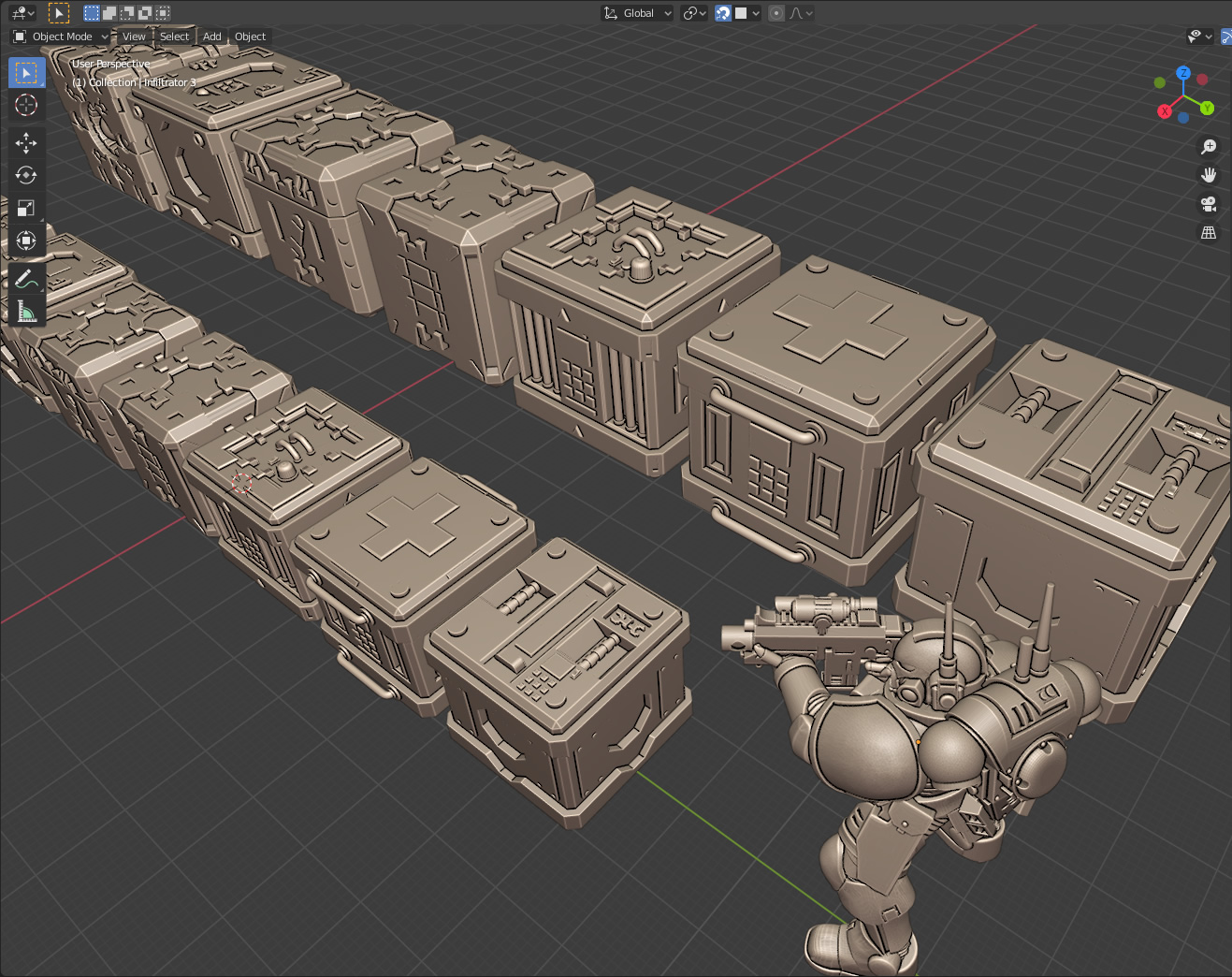Image resolution: width=1232 pixels, height=977 pixels.
Task: Pick the Annotate pencil tool
Action: click(26, 279)
